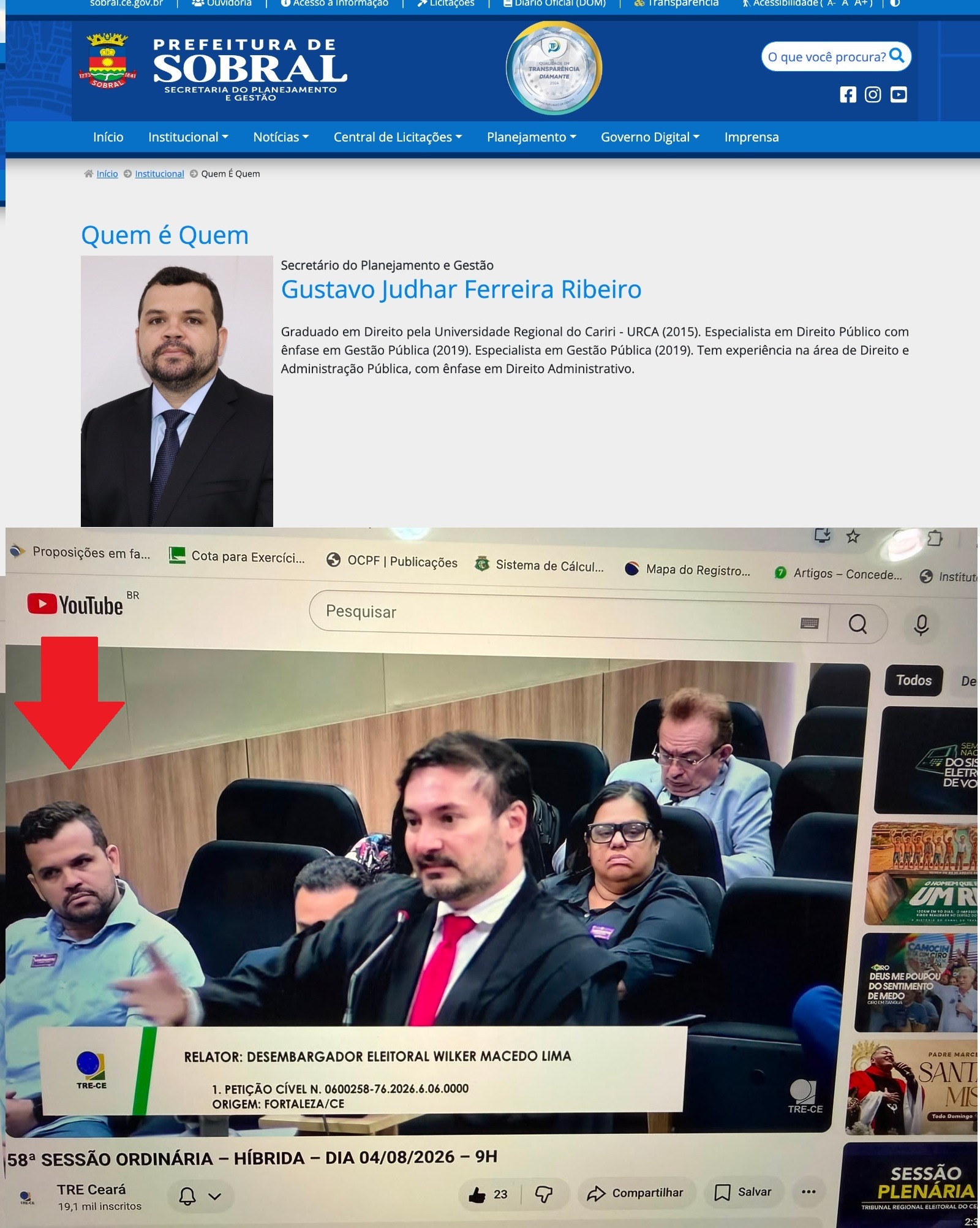The width and height of the screenshot is (980, 1228).
Task: Open Transparência in the top bar
Action: click(676, 3)
